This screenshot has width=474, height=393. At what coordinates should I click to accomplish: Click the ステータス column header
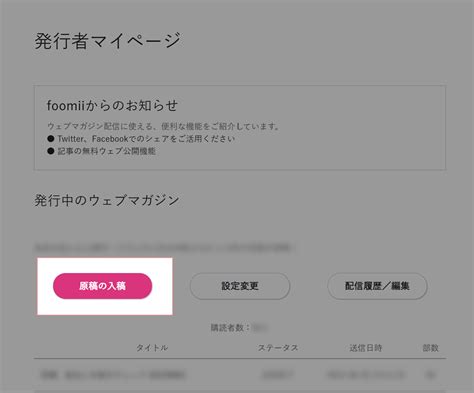tap(278, 348)
